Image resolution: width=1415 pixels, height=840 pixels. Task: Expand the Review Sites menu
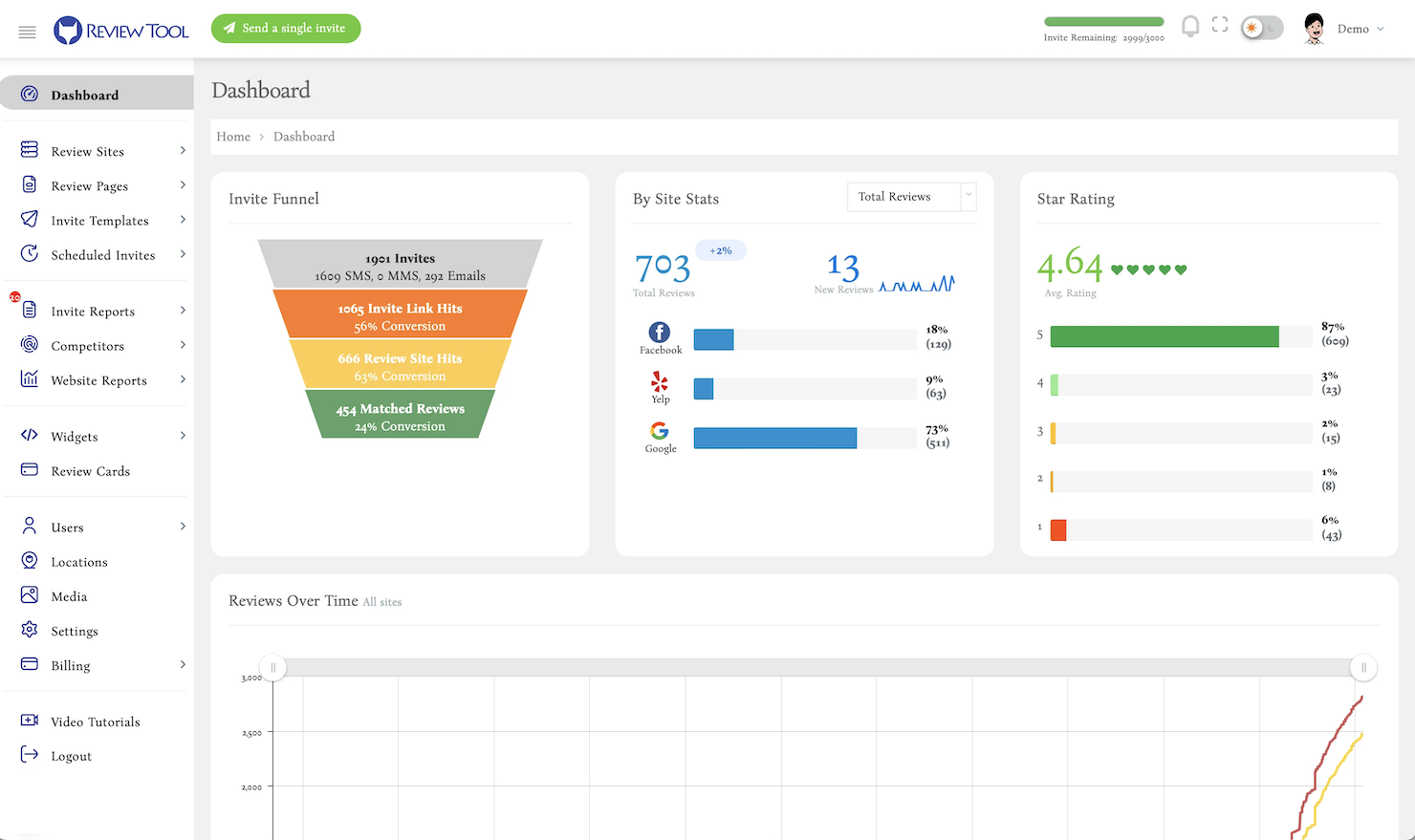(x=89, y=151)
